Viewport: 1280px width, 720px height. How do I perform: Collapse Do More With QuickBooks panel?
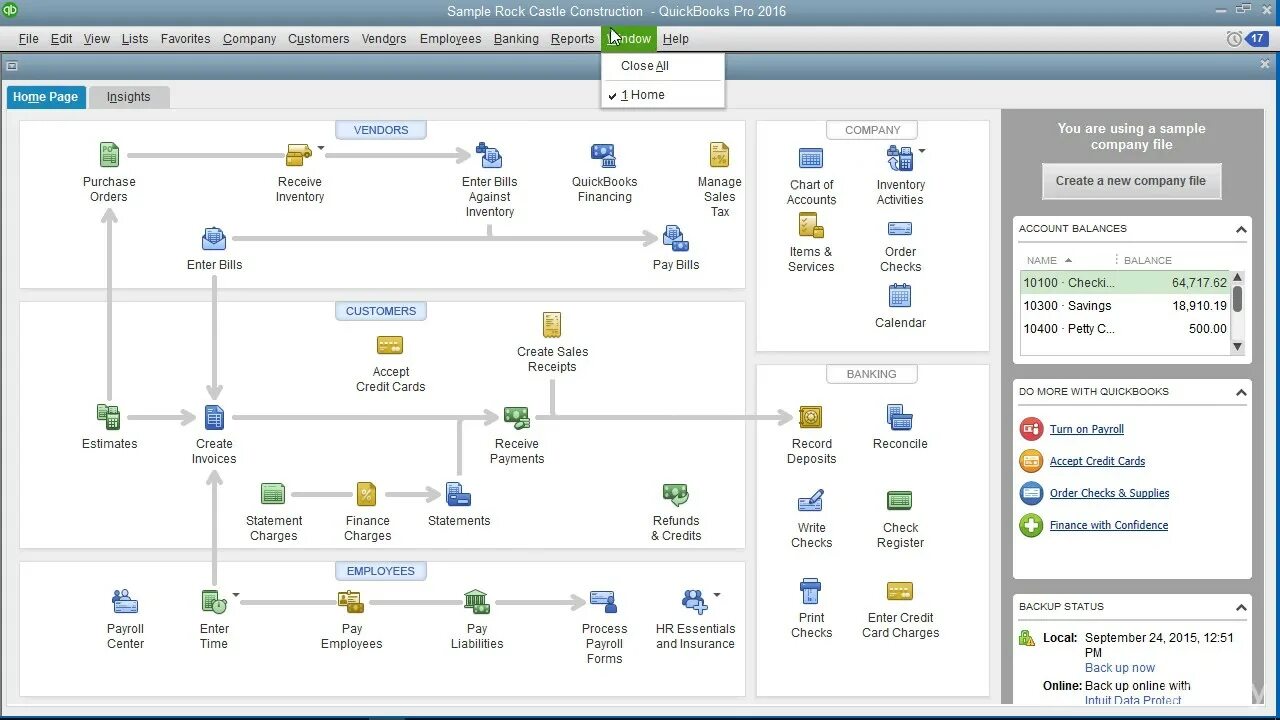(1241, 392)
